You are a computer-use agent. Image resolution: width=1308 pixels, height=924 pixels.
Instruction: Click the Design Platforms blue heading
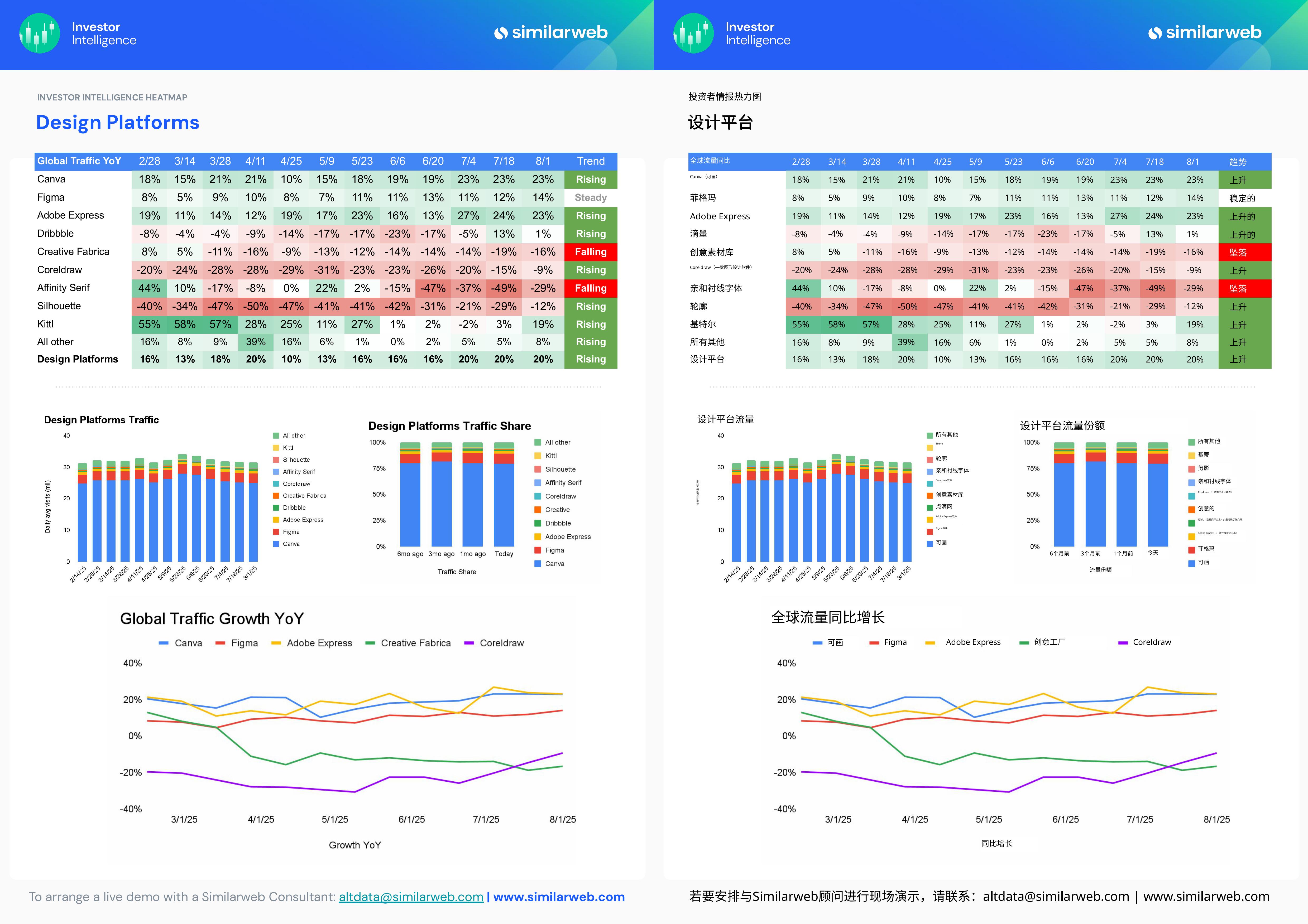[x=117, y=122]
